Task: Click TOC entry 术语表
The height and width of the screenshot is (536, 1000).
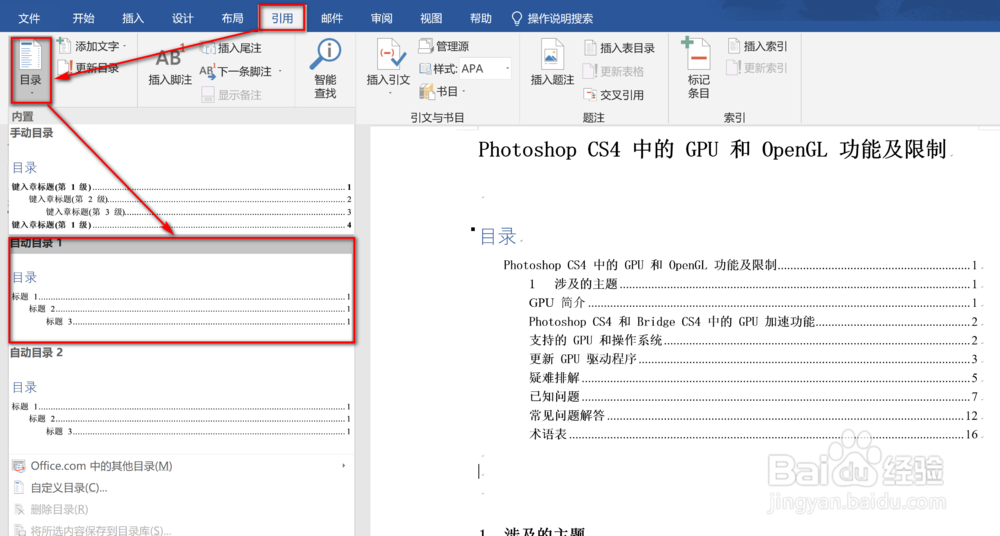Action: (752, 434)
